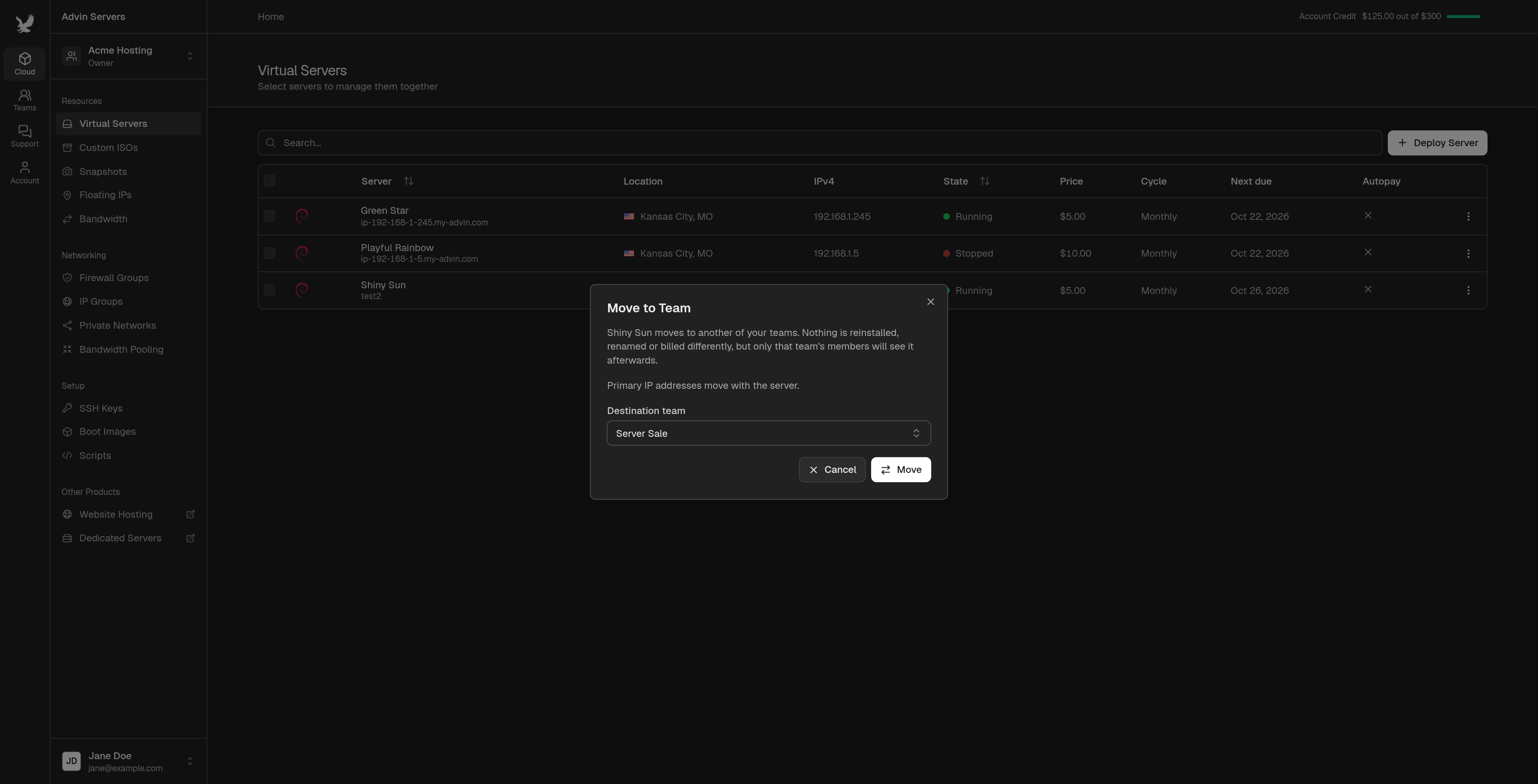Select the Playful Rainbow server checkbox
1538x784 pixels.
click(x=269, y=253)
